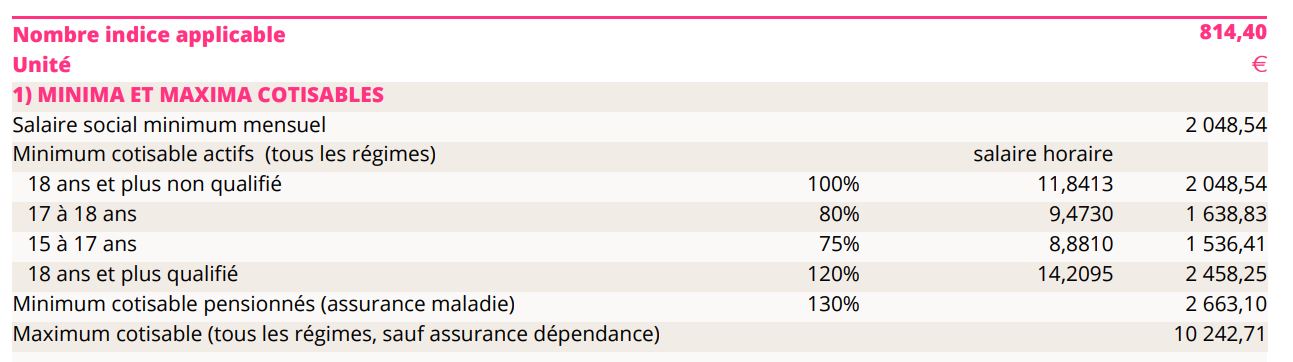
Task: Click the euro symbol unit
Action: [x=1259, y=65]
